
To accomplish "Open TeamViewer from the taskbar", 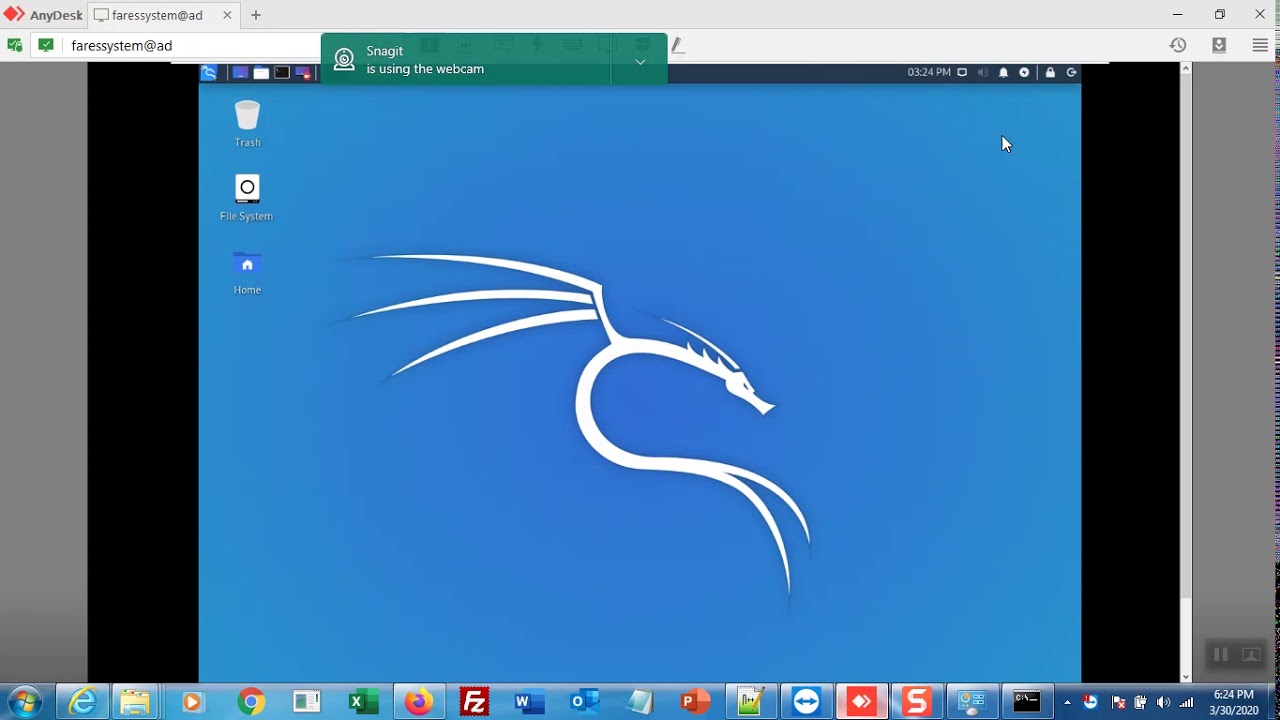I will pos(806,702).
